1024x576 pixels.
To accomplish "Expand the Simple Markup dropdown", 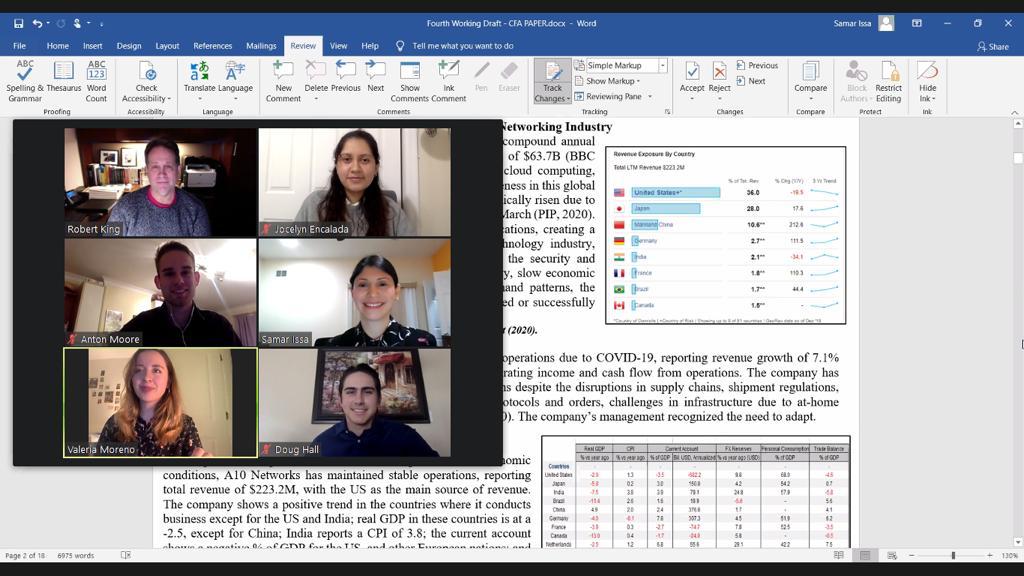I will point(662,66).
